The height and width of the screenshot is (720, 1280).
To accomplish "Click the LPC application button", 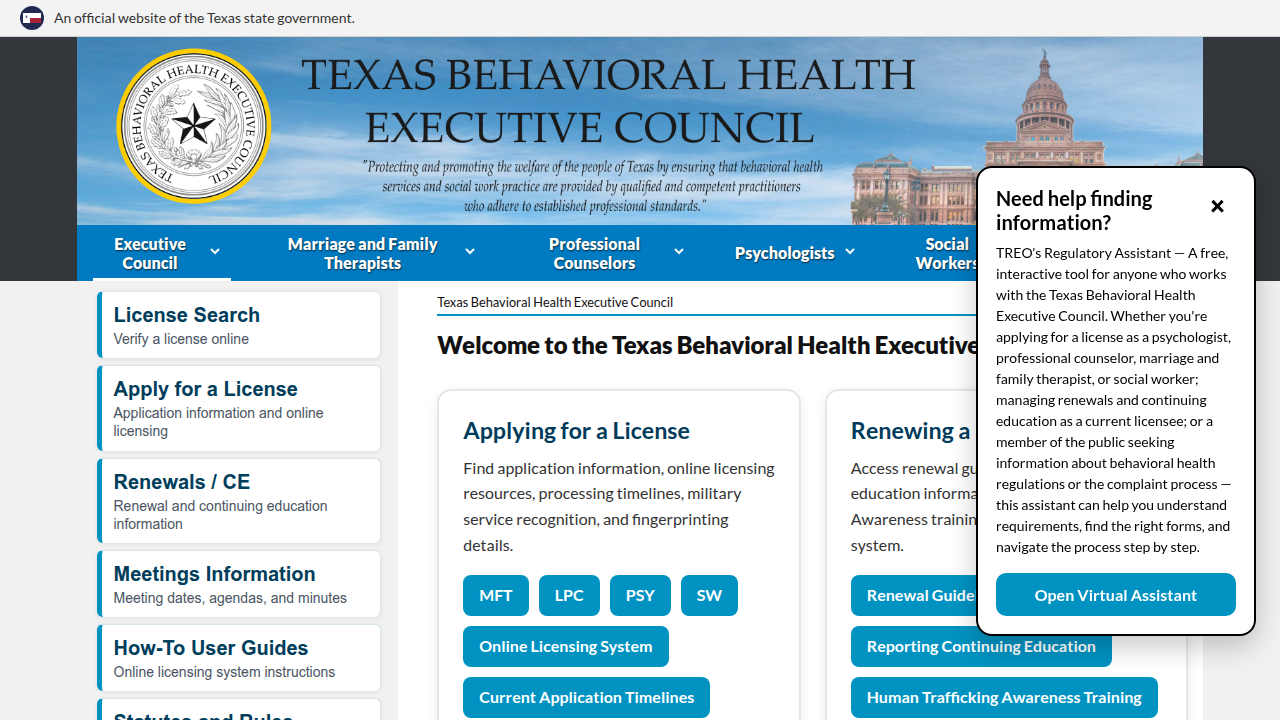I will pyautogui.click(x=569, y=595).
